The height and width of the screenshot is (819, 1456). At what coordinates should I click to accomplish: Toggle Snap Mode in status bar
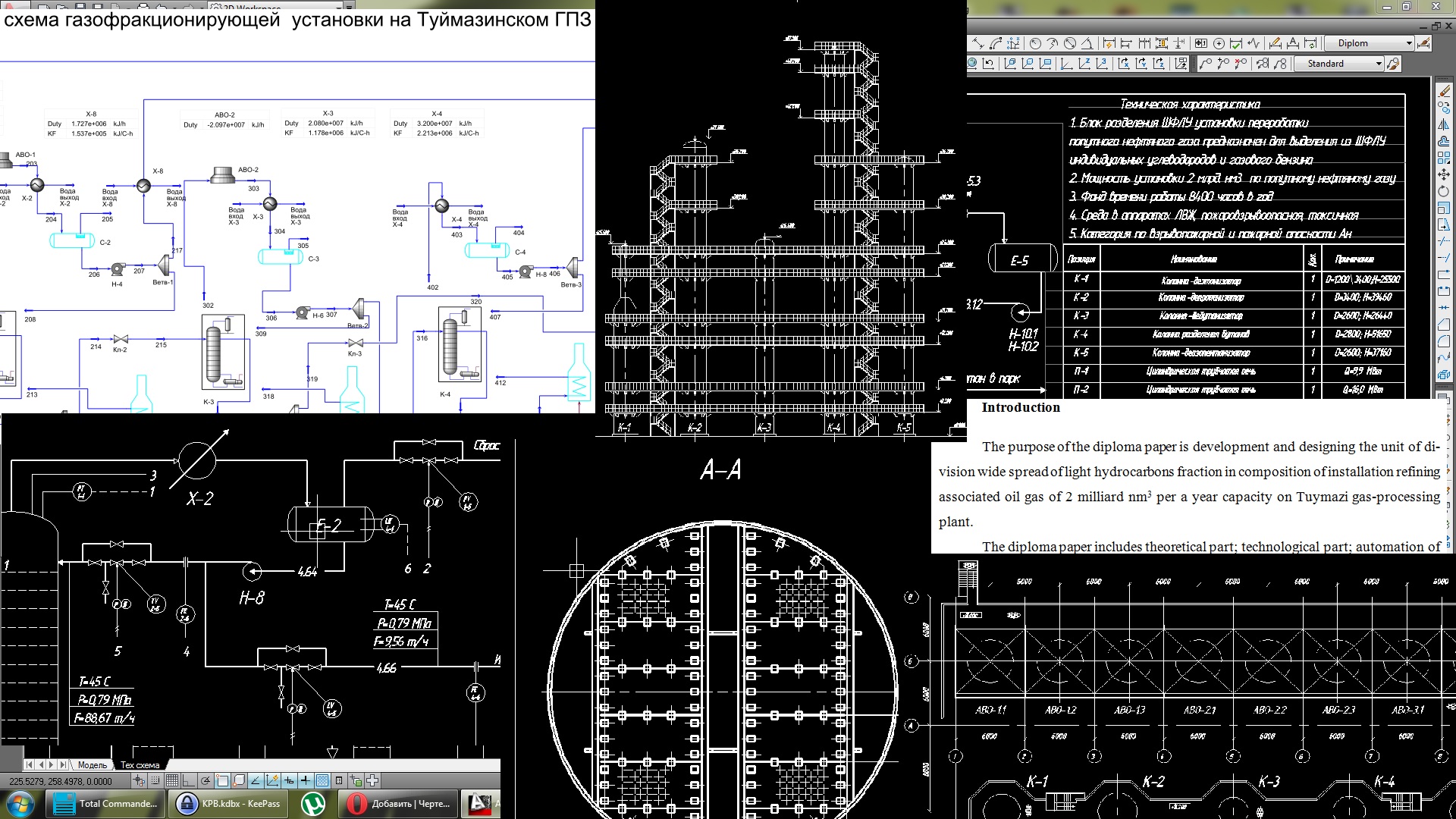pos(155,781)
